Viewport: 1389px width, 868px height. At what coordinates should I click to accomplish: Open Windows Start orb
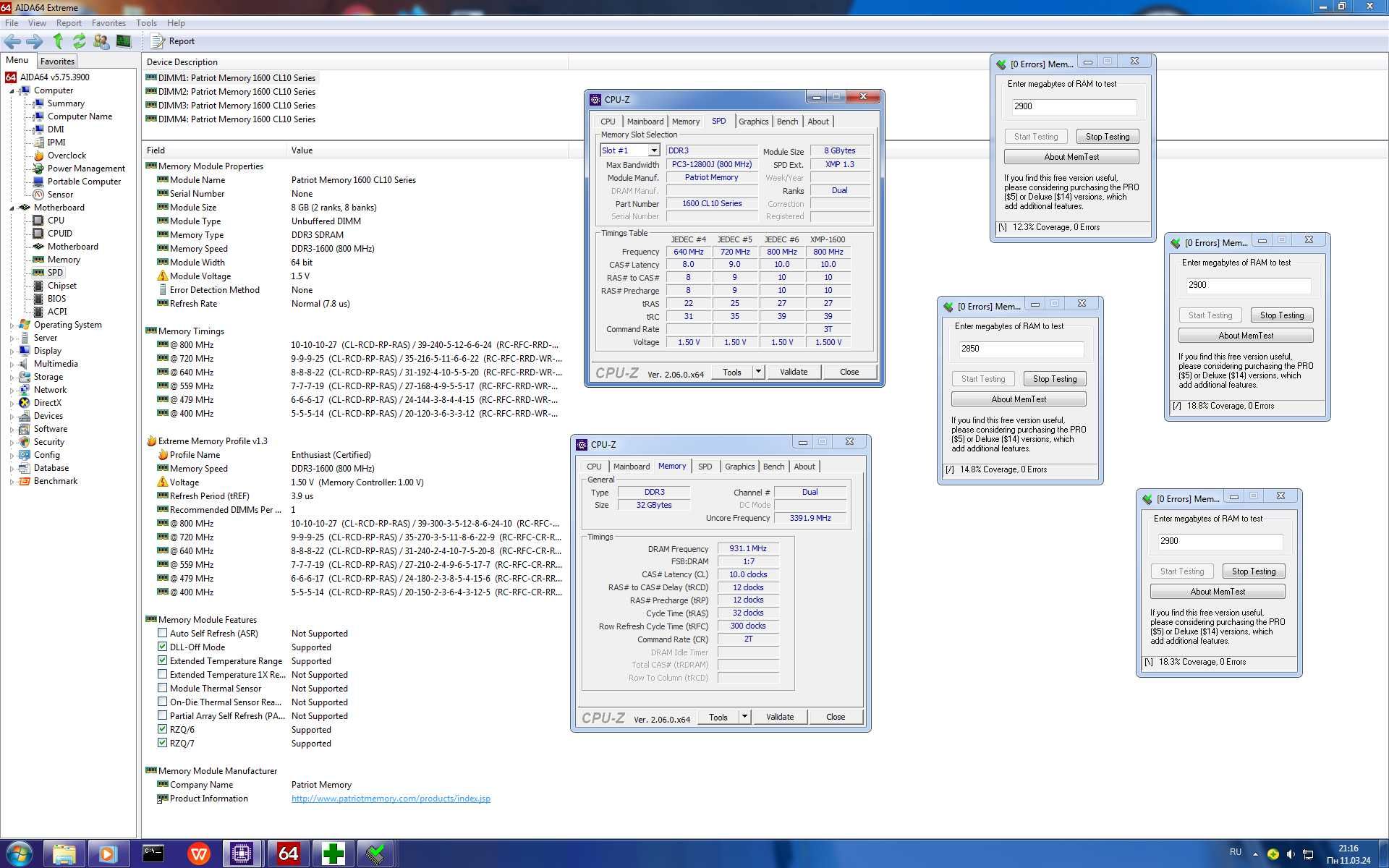click(20, 854)
